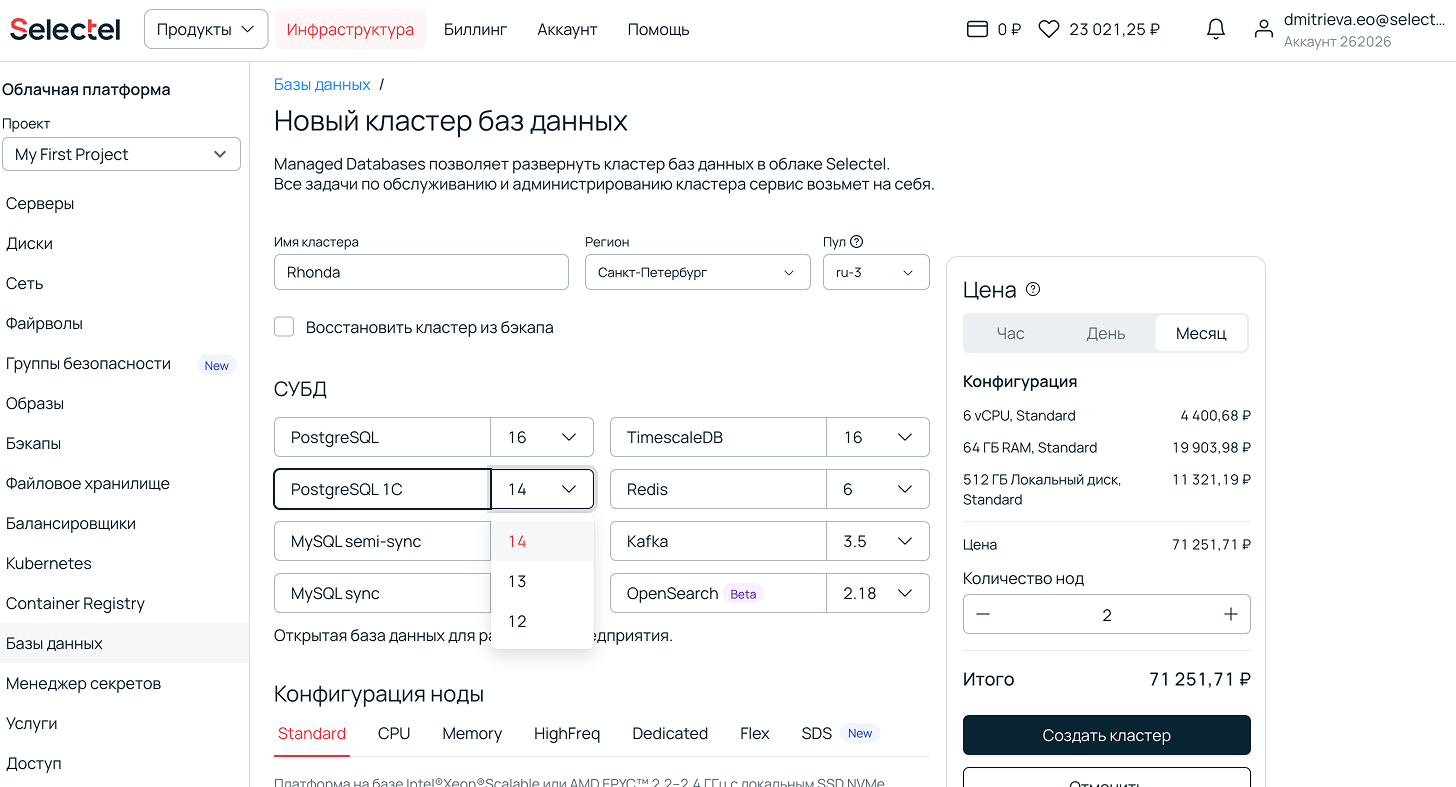Open Диски in the sidebar
The width and height of the screenshot is (1456, 787).
[124, 243]
